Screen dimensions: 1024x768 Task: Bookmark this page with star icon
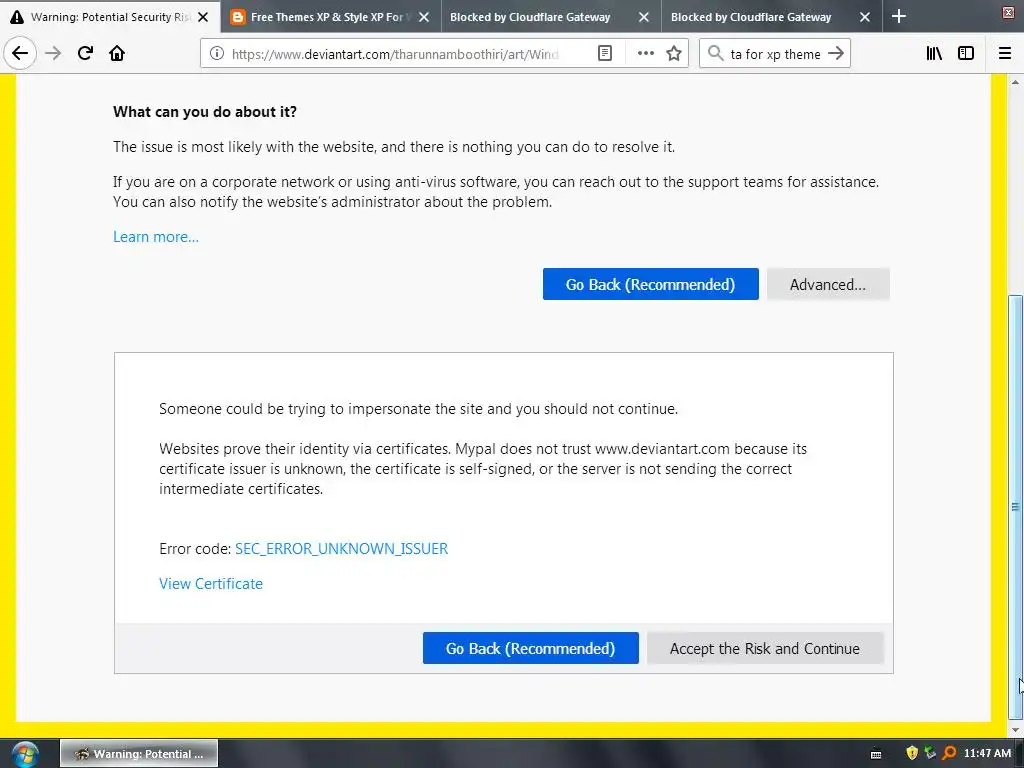point(674,54)
